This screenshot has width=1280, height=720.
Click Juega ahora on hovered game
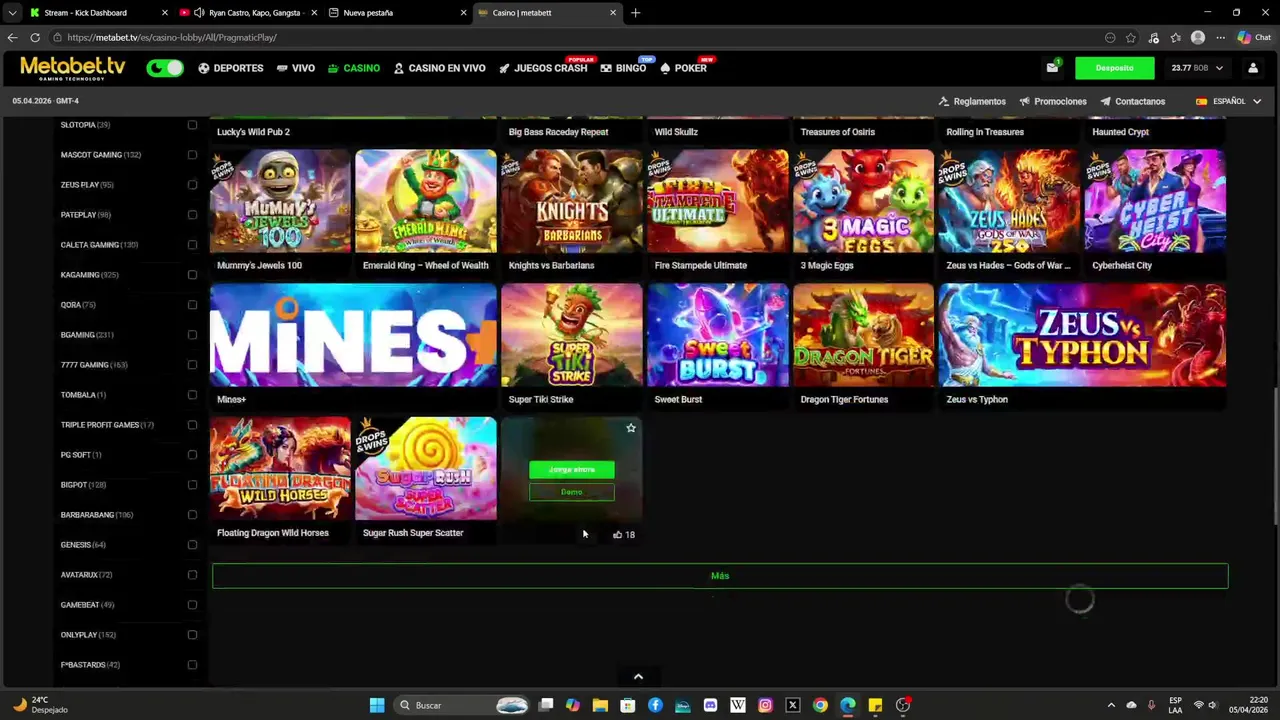click(572, 469)
